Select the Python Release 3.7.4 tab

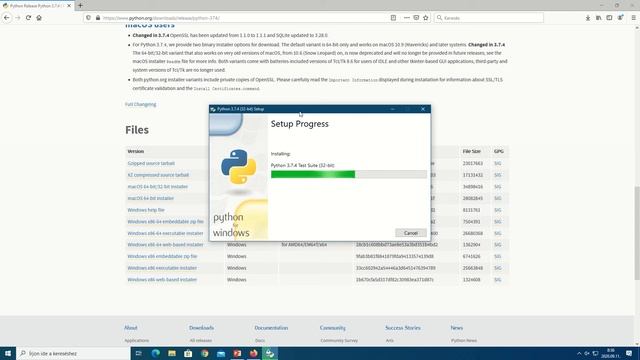click(37, 6)
